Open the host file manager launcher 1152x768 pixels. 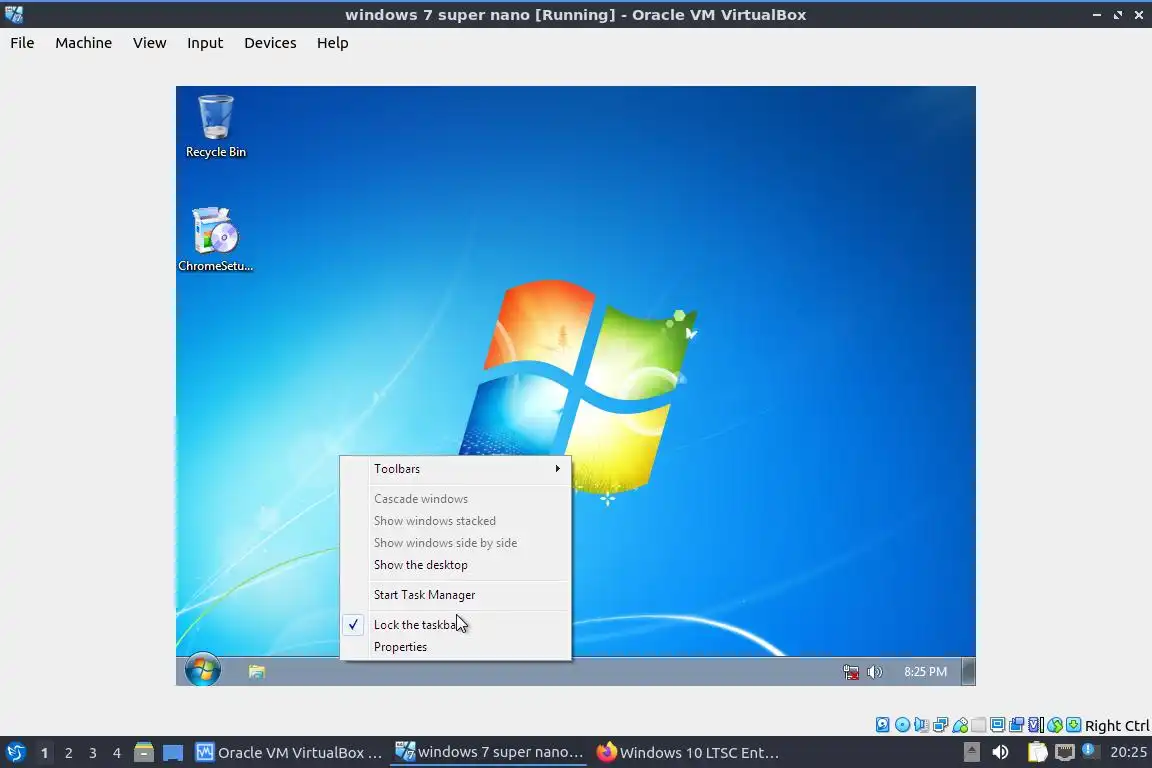point(144,753)
